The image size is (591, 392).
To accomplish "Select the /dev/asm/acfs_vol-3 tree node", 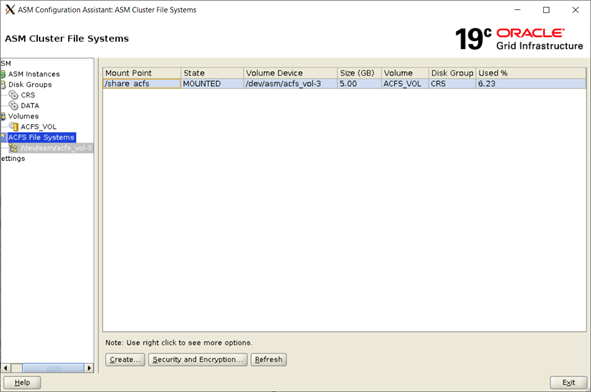I will tap(56, 148).
